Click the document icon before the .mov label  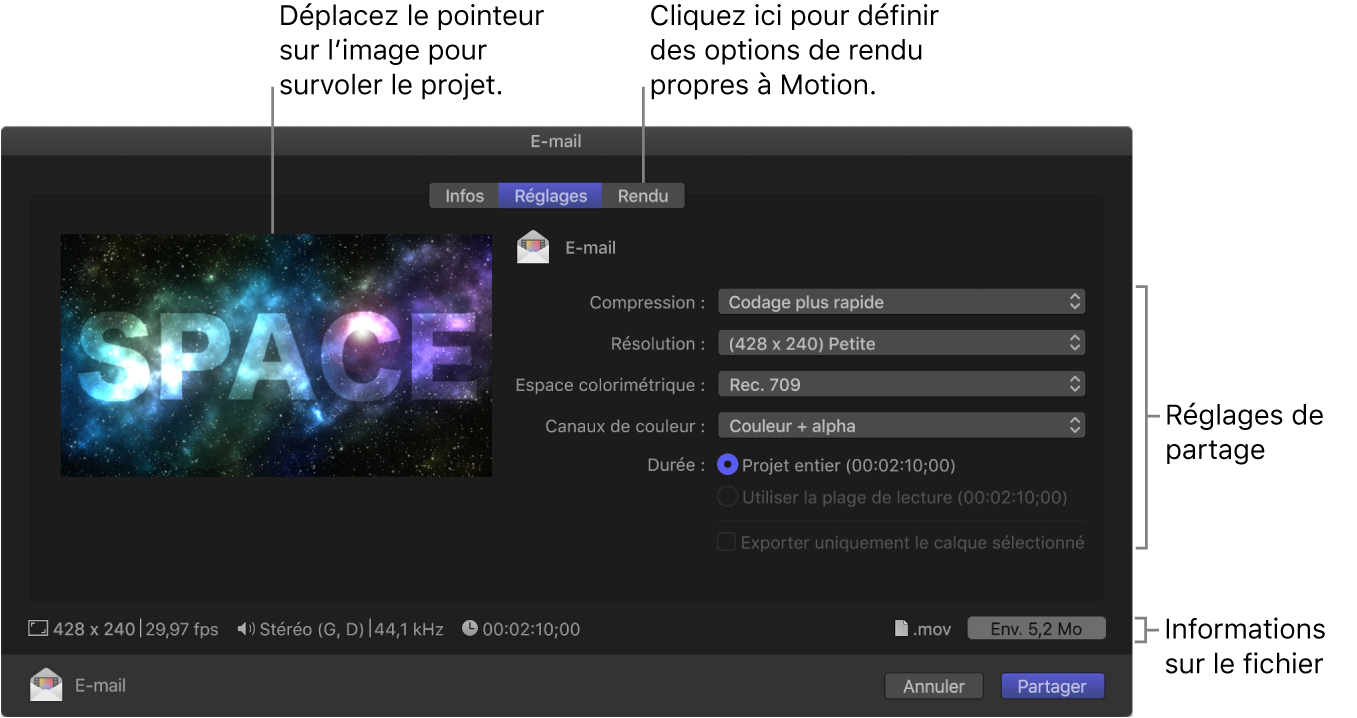(x=903, y=628)
